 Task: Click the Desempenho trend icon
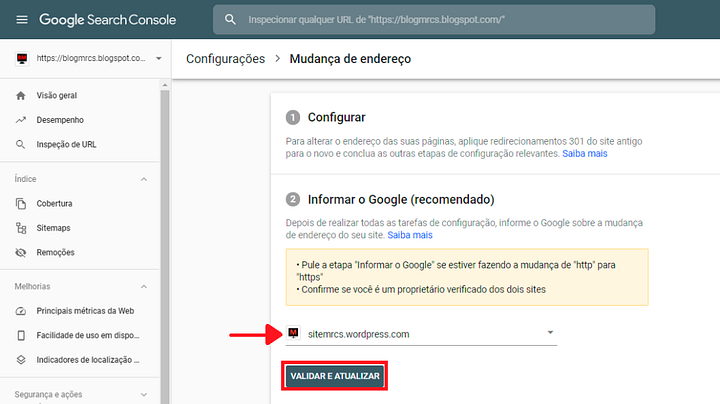21,120
